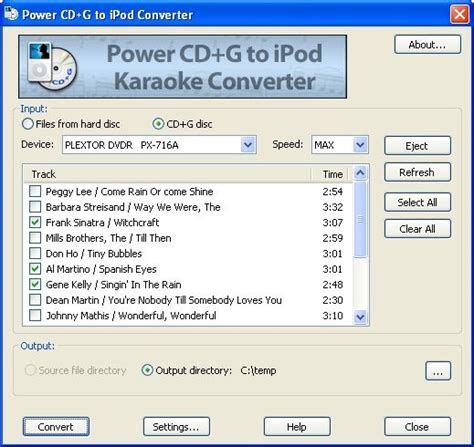
Task: Sort by the Track column header
Action: (x=167, y=174)
